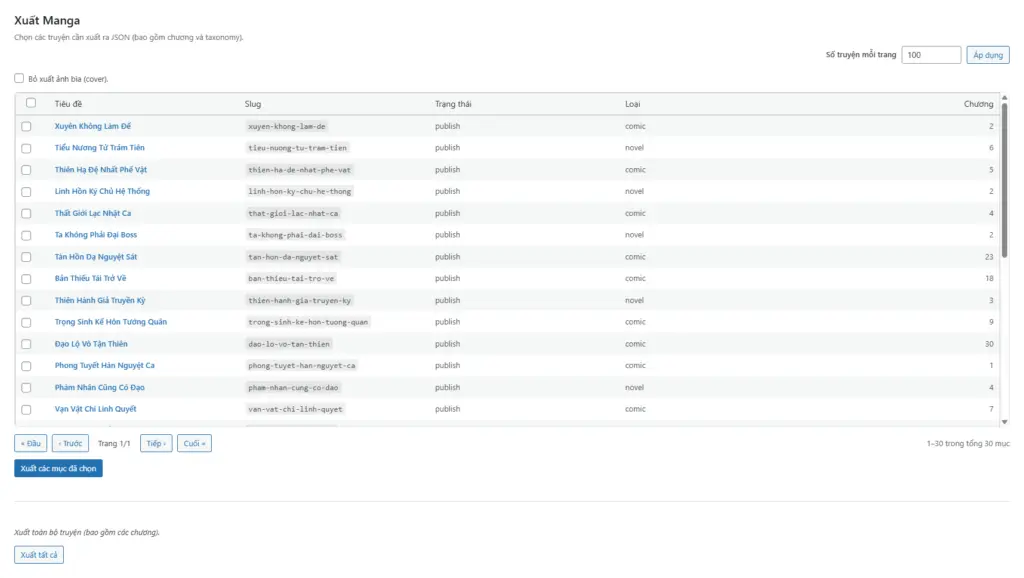Jump to last page with Cuối »
This screenshot has height=578, width=1024.
pos(194,443)
